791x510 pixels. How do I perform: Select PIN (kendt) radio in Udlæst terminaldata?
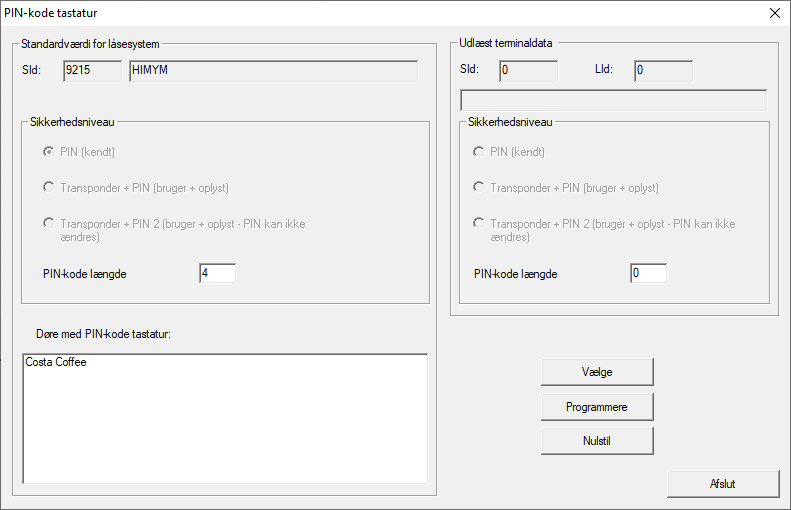pyautogui.click(x=479, y=152)
